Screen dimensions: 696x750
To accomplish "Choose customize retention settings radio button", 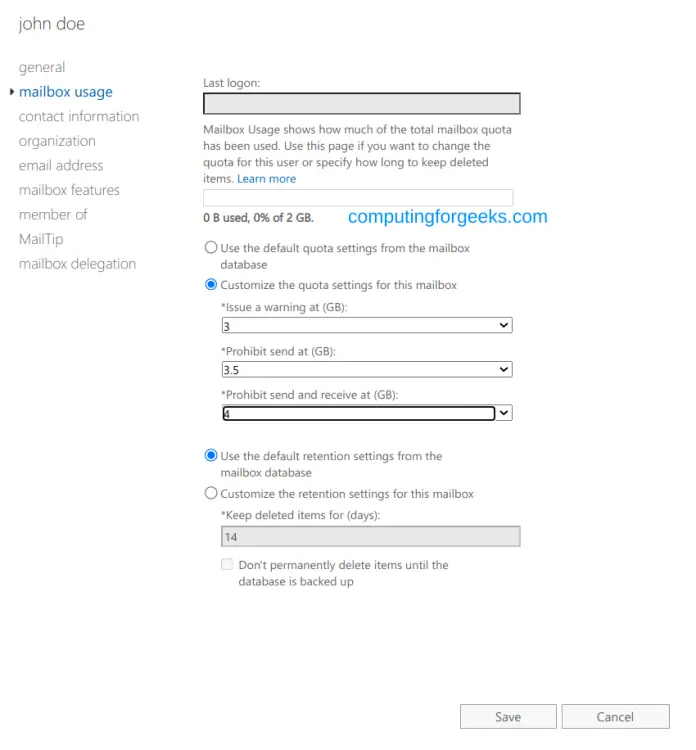I will click(210, 493).
